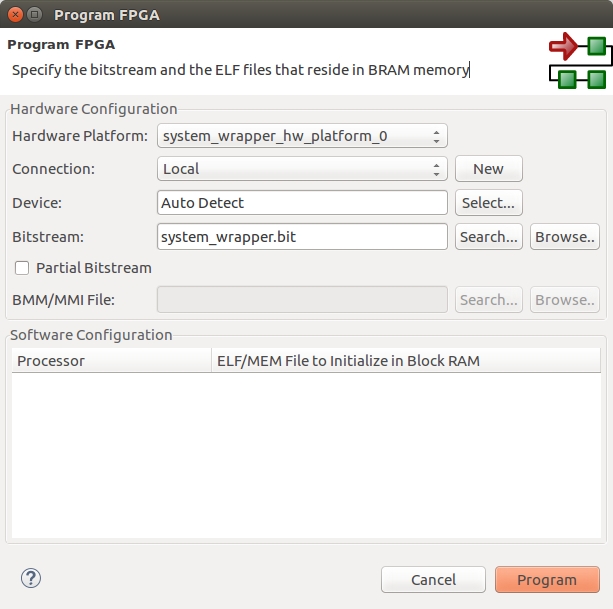Click Browse.. next to the Bitstream field
613x609 pixels.
tap(564, 236)
